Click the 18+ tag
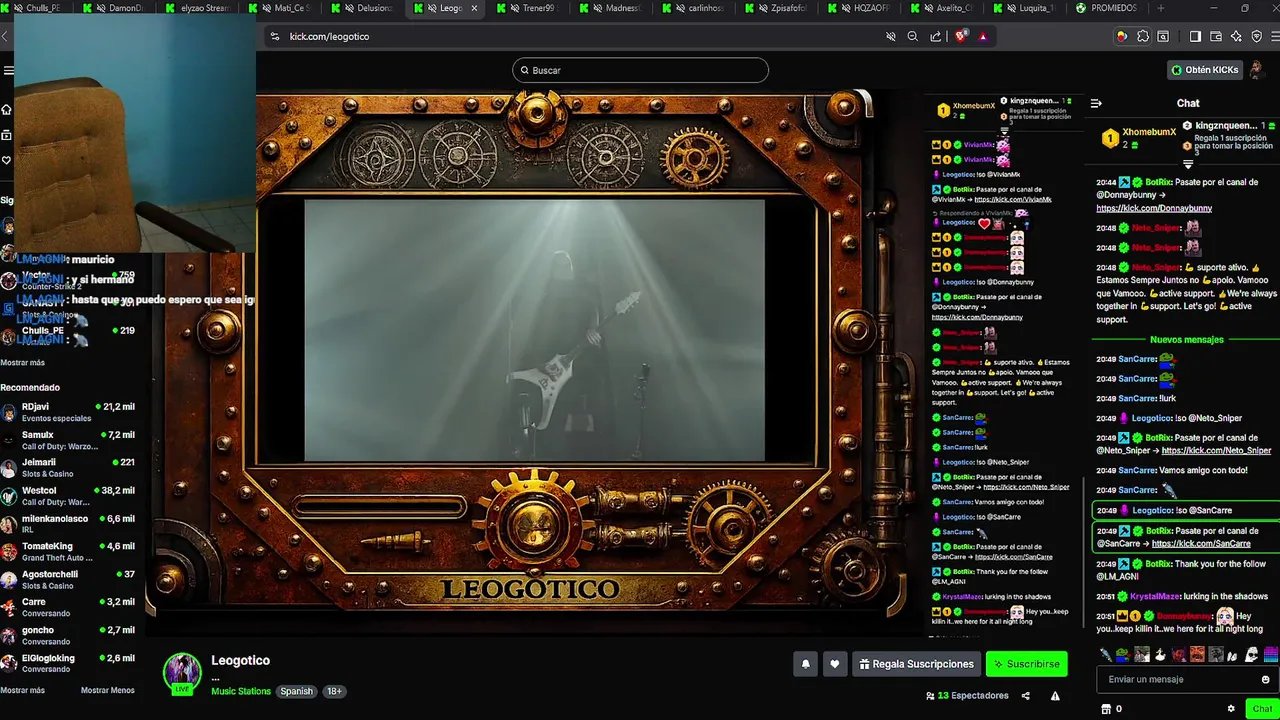This screenshot has width=1280, height=720. coord(334,691)
